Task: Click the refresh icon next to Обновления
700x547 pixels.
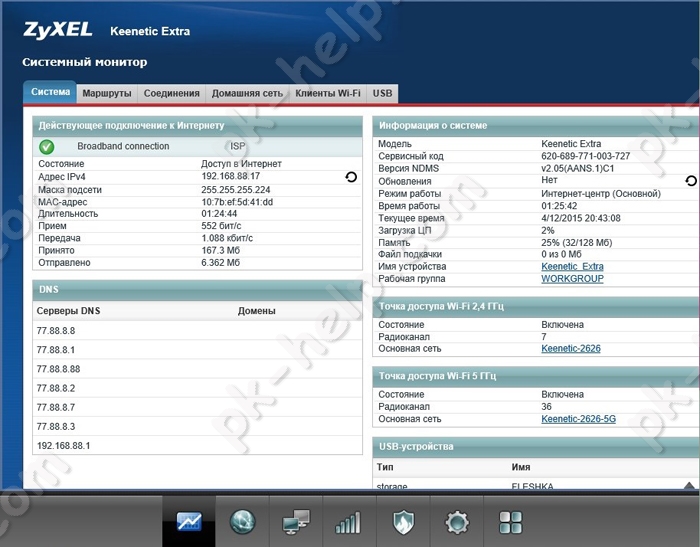Action: [691, 181]
